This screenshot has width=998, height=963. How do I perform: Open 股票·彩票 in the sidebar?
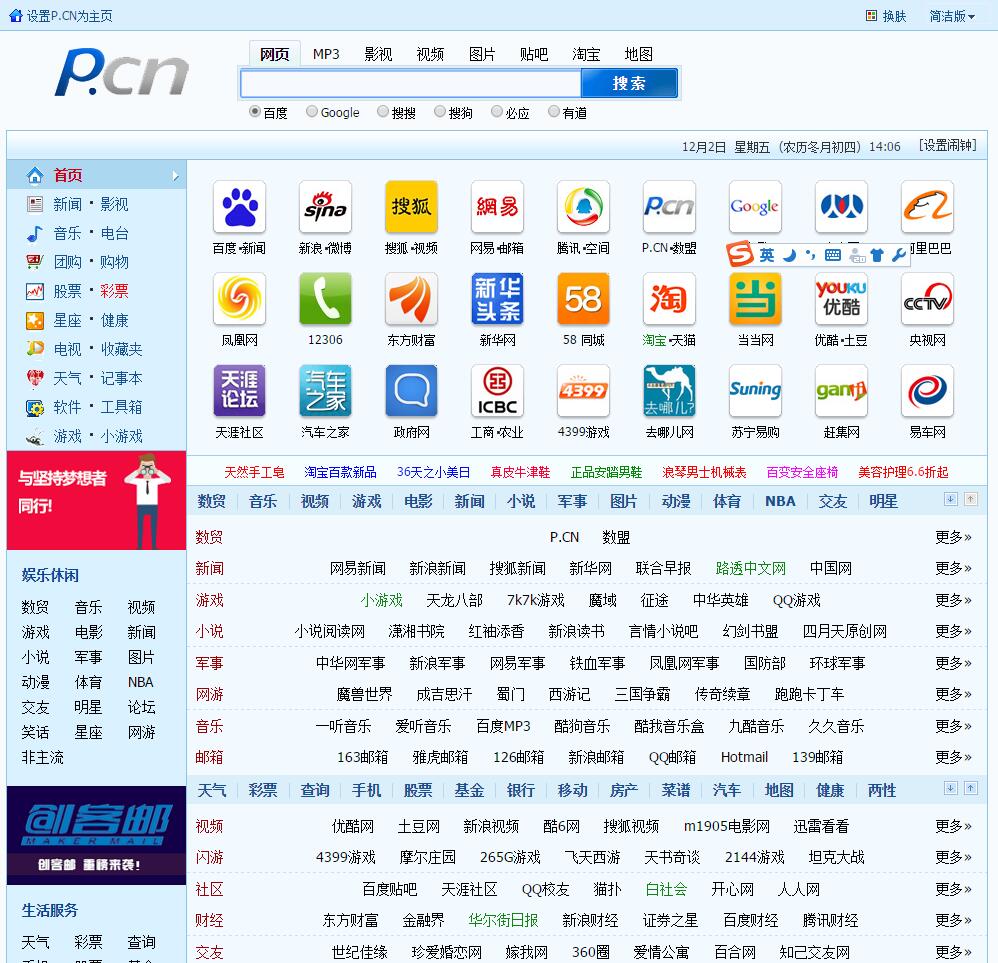click(90, 291)
